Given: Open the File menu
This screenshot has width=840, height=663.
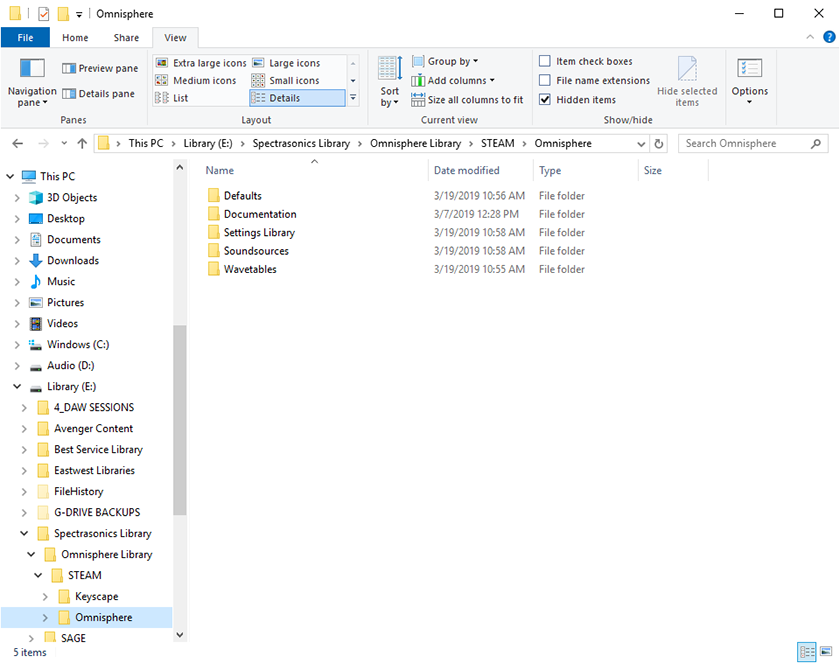Looking at the screenshot, I should [24, 37].
